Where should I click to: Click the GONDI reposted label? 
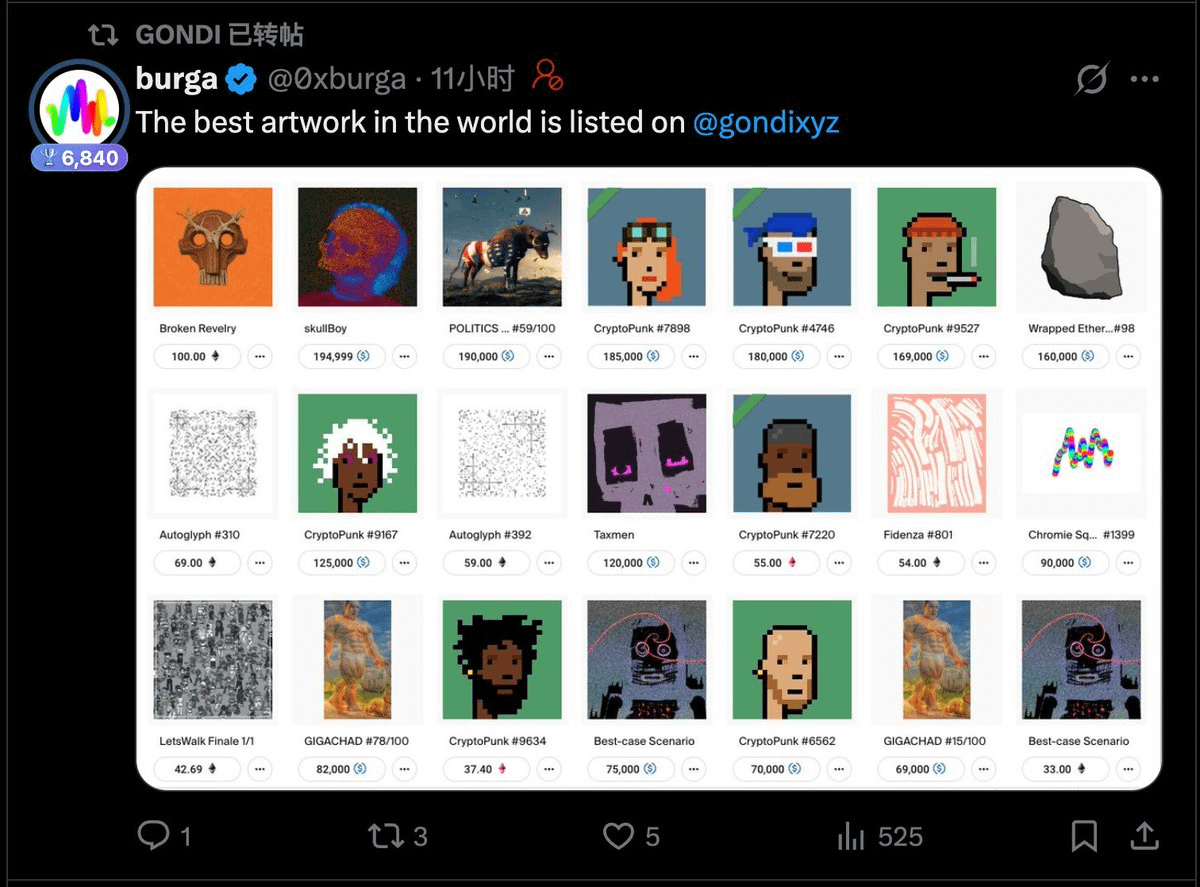click(x=218, y=35)
